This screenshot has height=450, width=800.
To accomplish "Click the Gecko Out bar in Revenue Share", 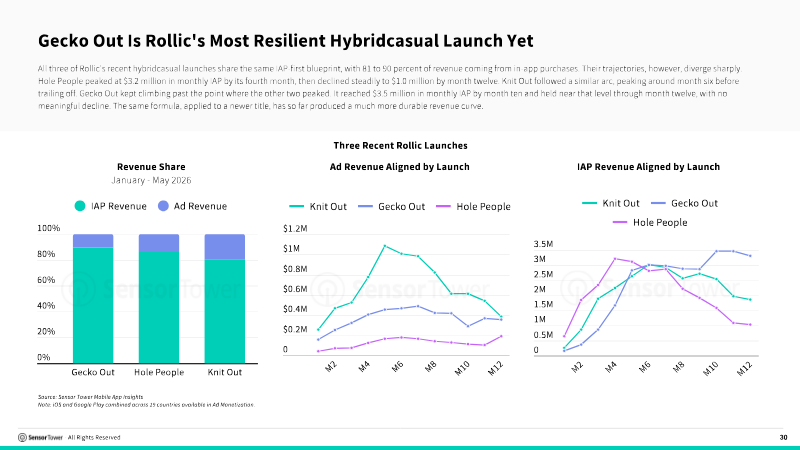I will point(93,299).
